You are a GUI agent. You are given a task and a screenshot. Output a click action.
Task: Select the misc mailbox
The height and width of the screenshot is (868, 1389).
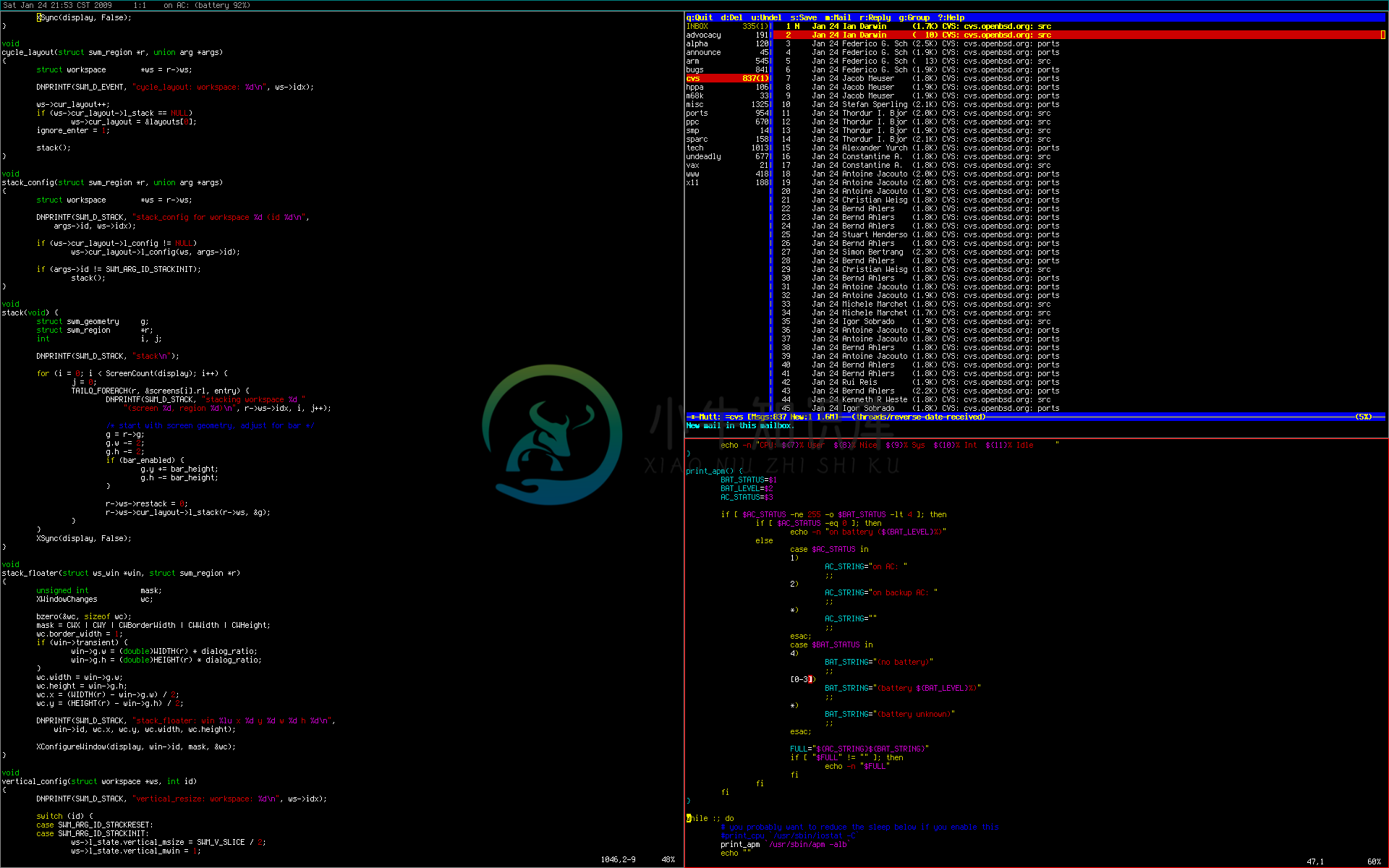click(x=727, y=104)
